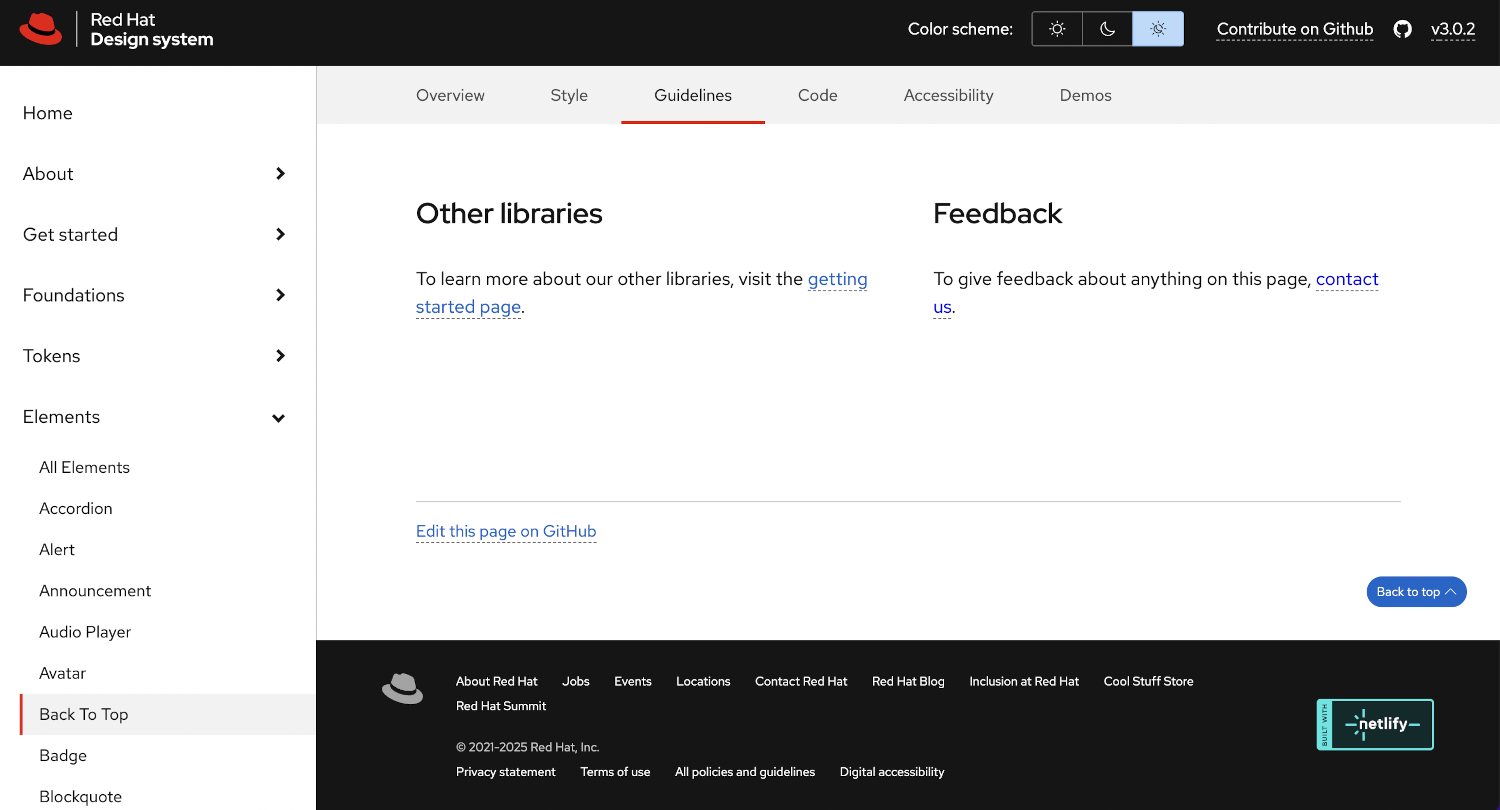Open All policies and guidelines link

click(x=745, y=772)
